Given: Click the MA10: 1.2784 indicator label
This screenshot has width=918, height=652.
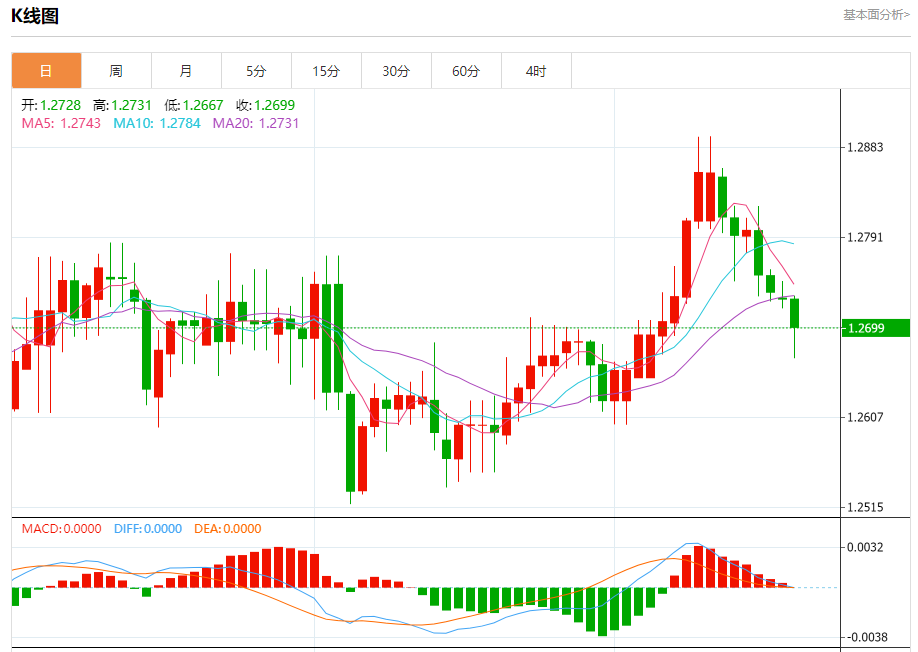Looking at the screenshot, I should coord(157,123).
